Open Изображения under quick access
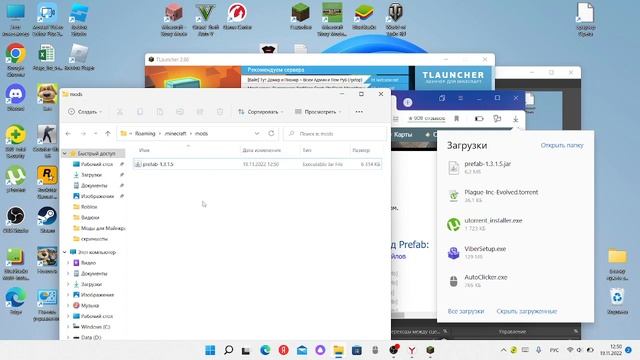The height and width of the screenshot is (360, 640). (x=97, y=196)
